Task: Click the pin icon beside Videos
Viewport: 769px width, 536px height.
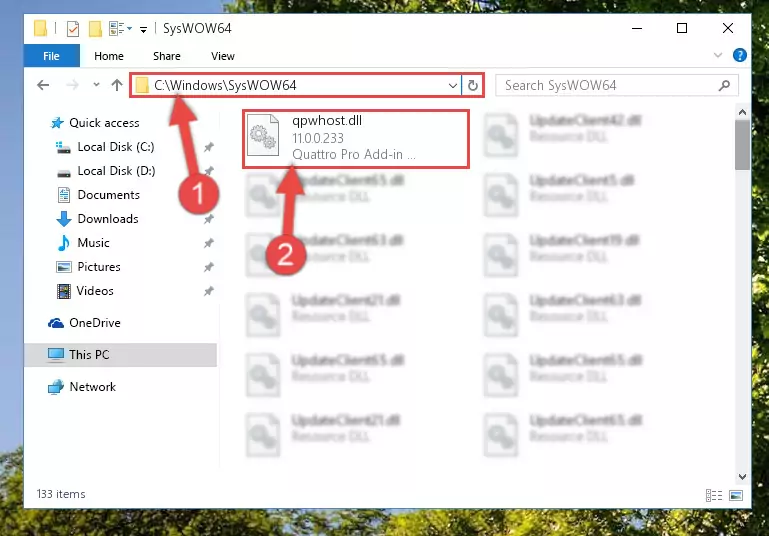Action: tap(208, 291)
